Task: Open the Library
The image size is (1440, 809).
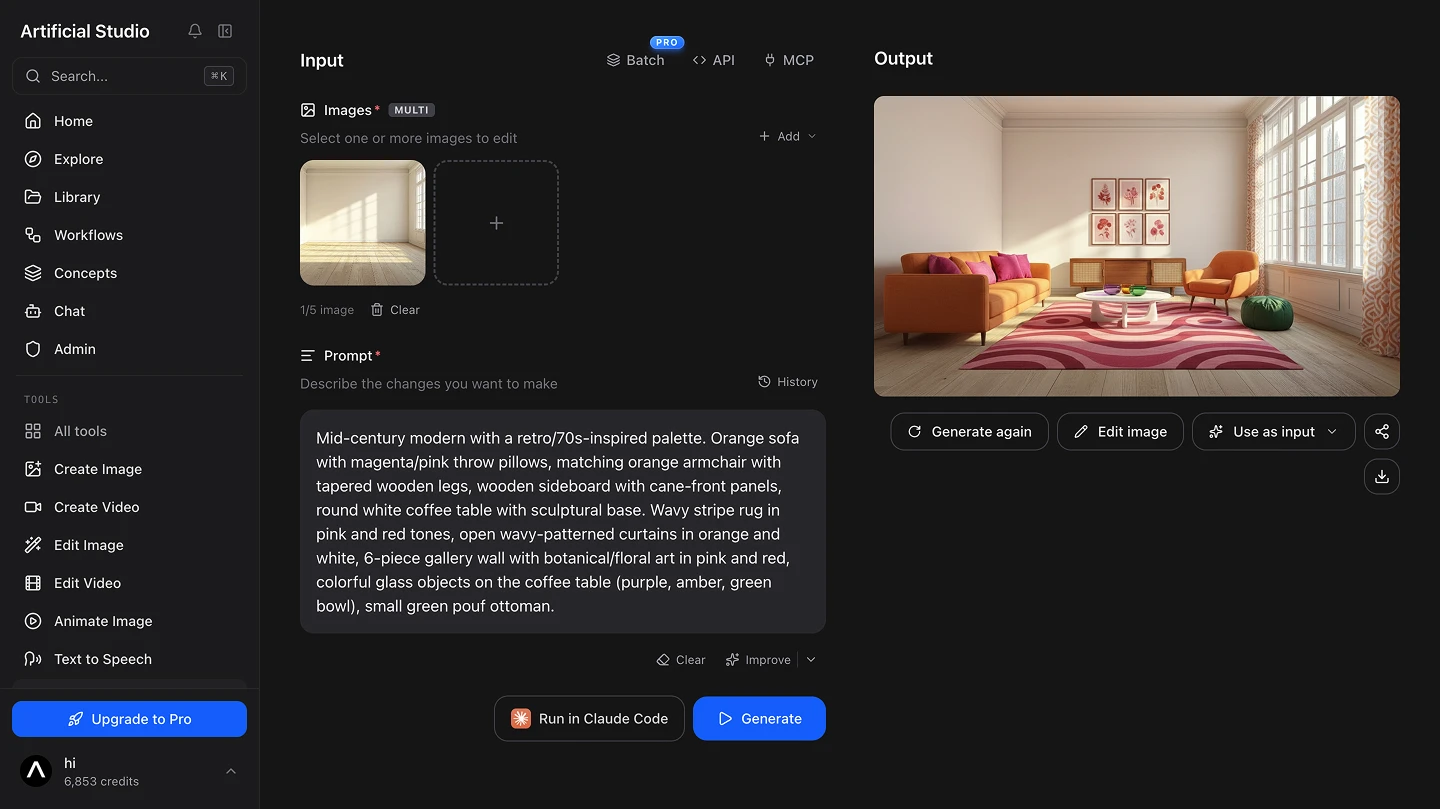Action: click(129, 197)
